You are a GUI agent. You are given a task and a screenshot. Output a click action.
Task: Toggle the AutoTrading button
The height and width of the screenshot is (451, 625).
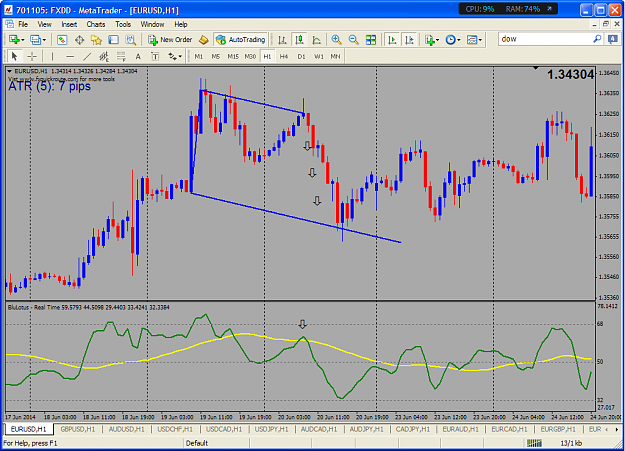[240, 39]
